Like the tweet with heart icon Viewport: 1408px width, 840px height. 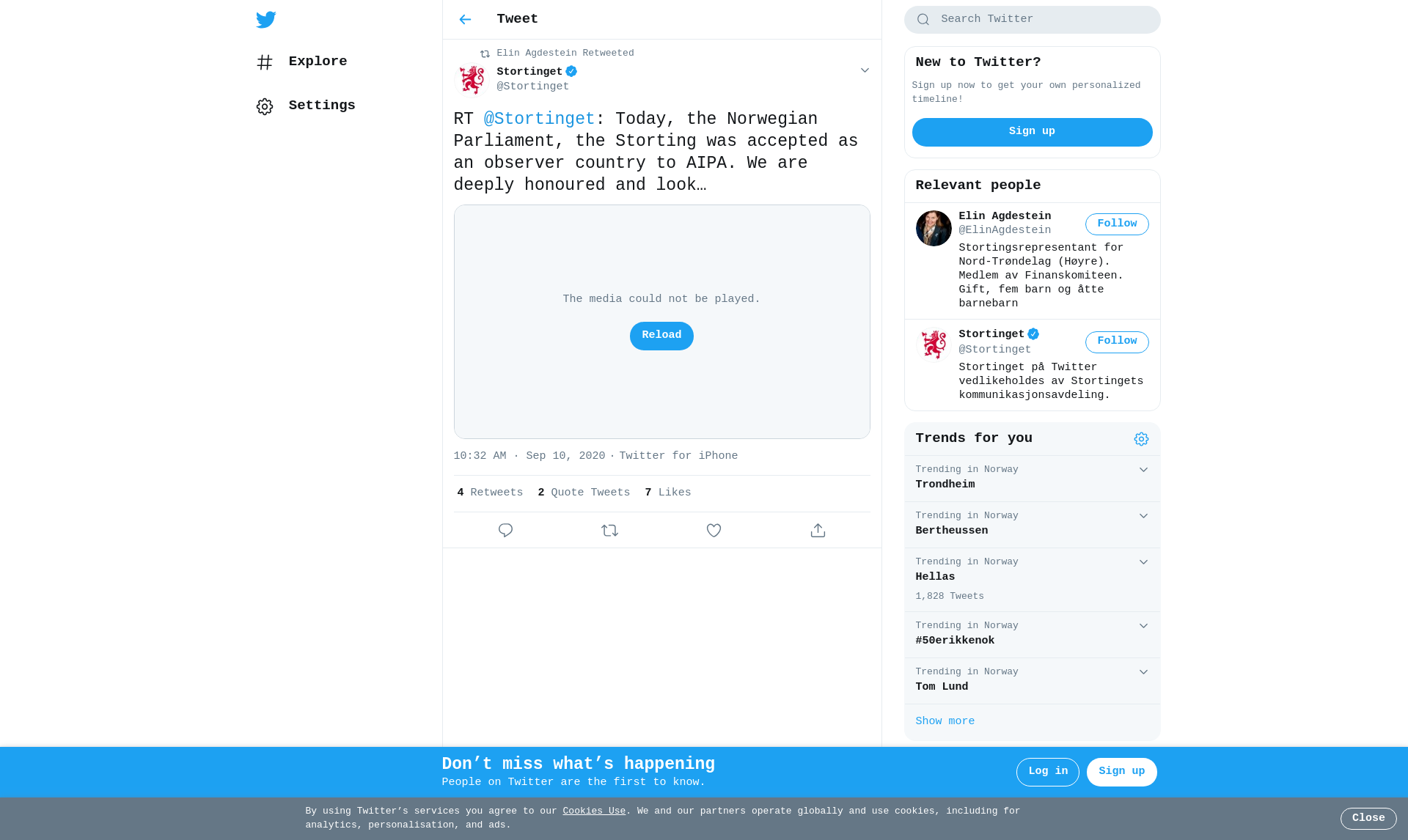click(x=714, y=530)
